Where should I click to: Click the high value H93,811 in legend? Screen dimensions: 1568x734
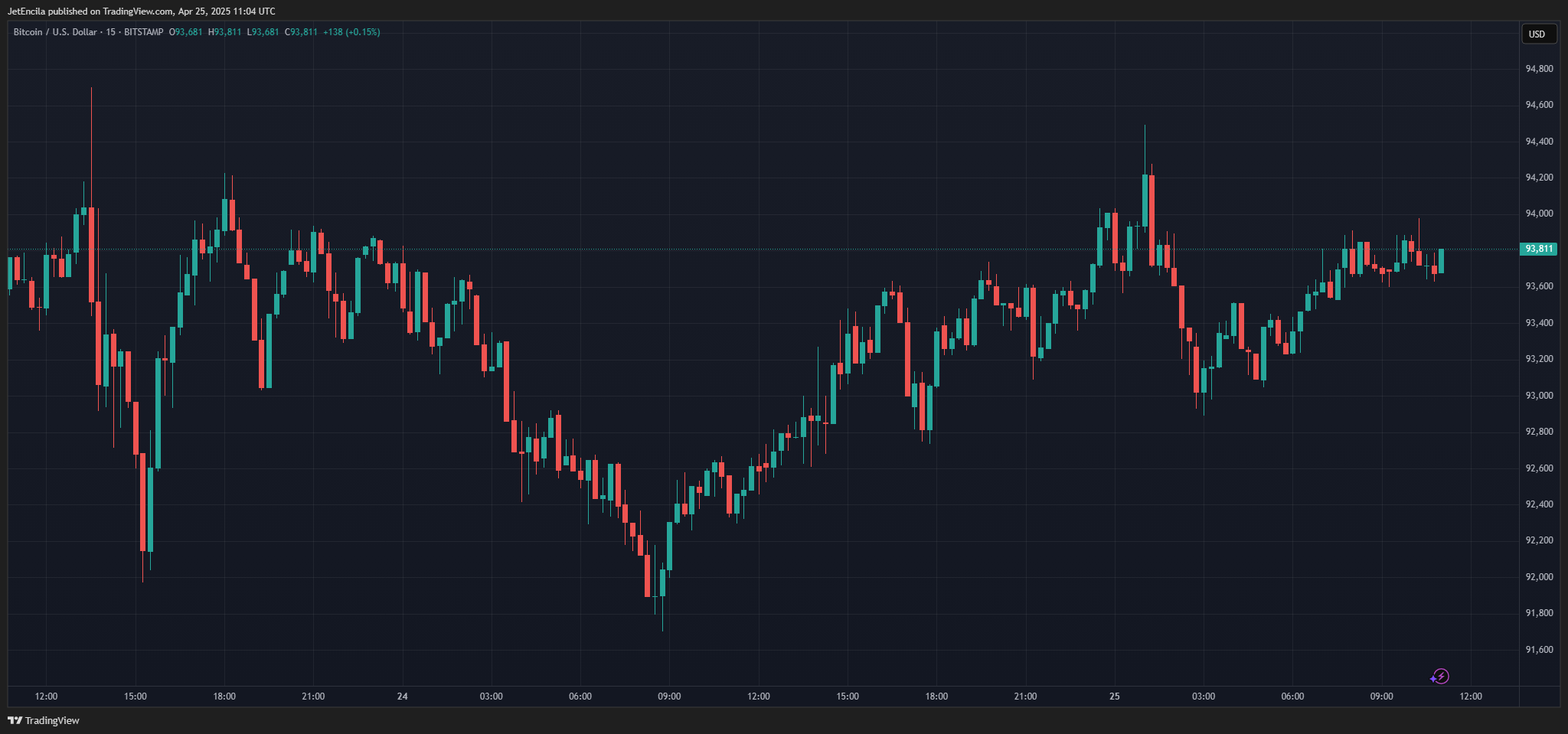224,32
